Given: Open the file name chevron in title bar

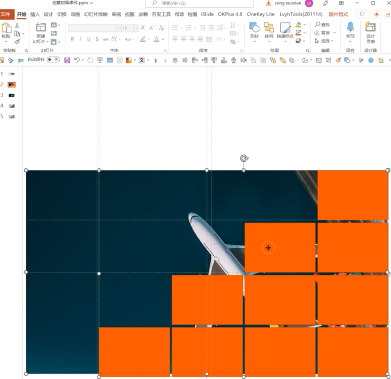Looking at the screenshot, I should tap(92, 3).
